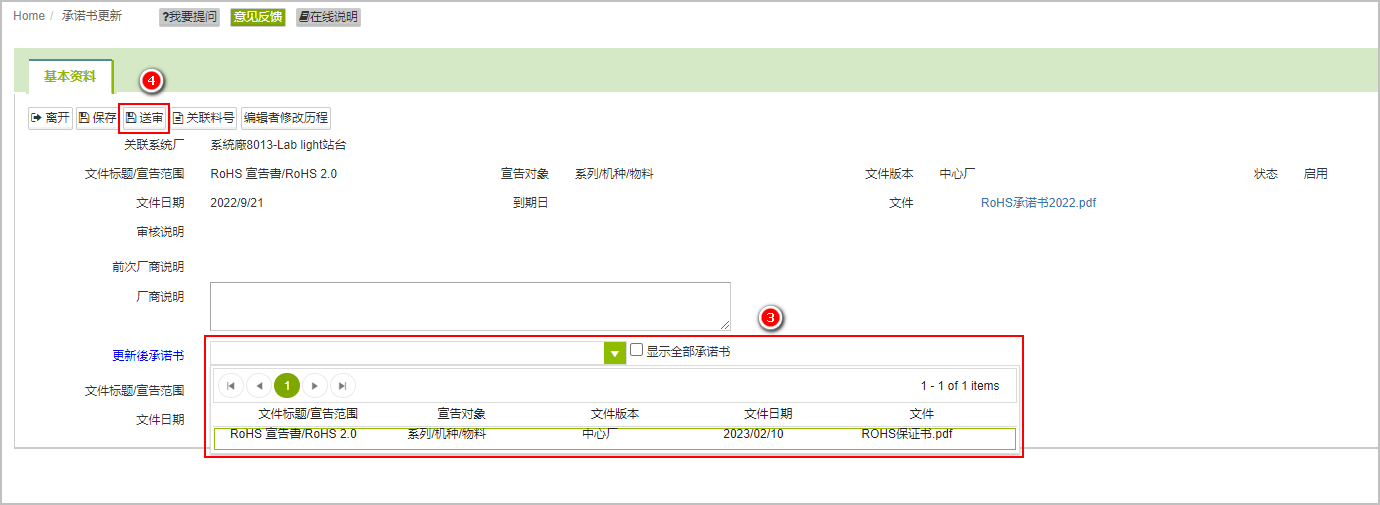Click the 关联料号 toolbar button
This screenshot has height=505, width=1380.
point(204,118)
